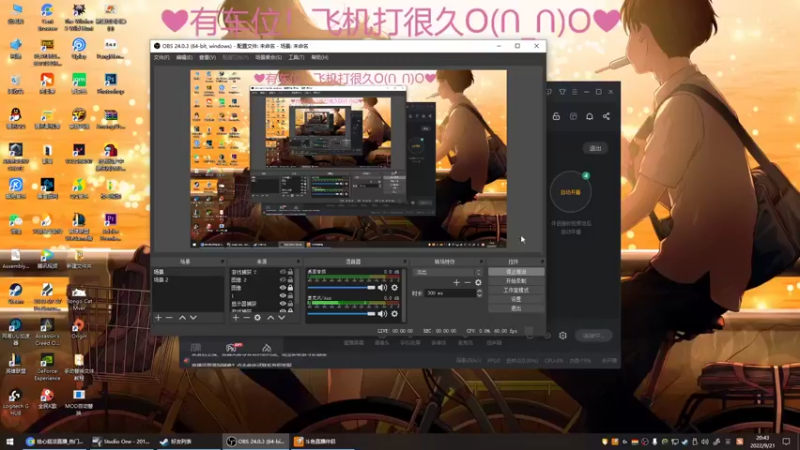800x450 pixels.
Task: Open the Steam desktop shortcut
Action: coord(15,294)
